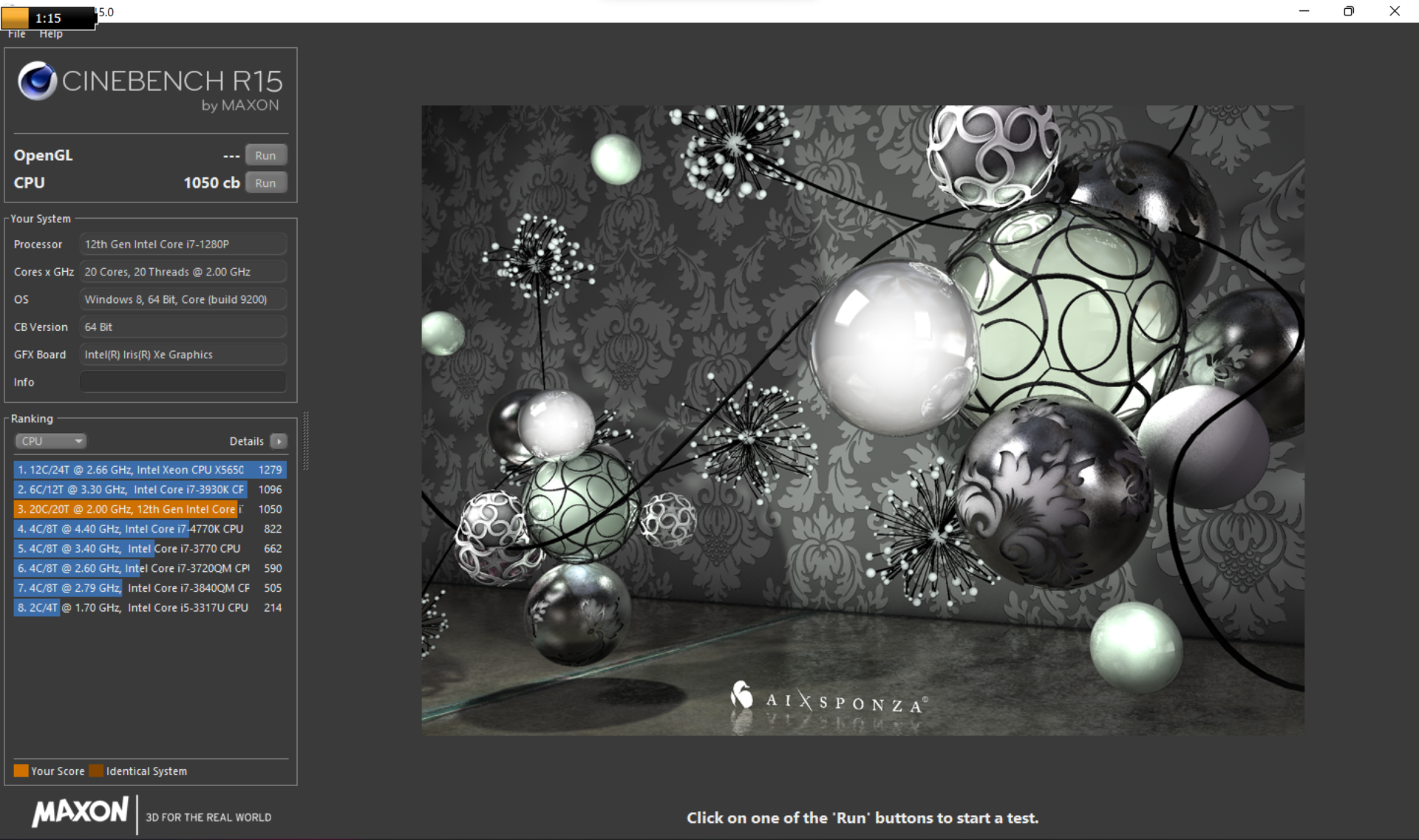Open the CPU ranking dropdown
Image resolution: width=1419 pixels, height=840 pixels.
pos(50,441)
